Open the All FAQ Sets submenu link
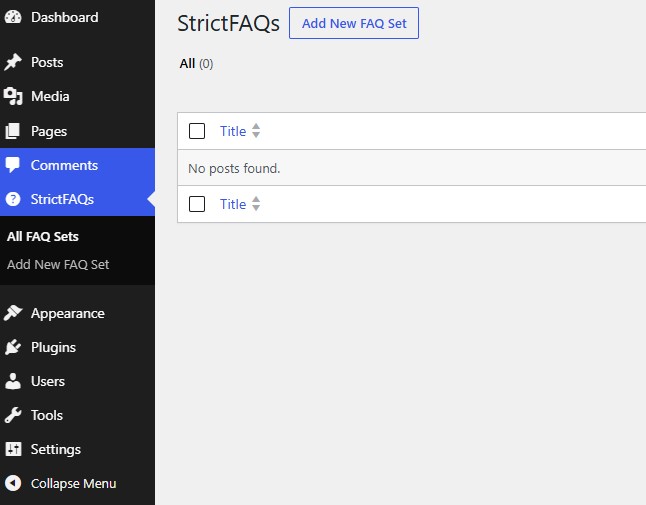This screenshot has height=505, width=646. [42, 236]
